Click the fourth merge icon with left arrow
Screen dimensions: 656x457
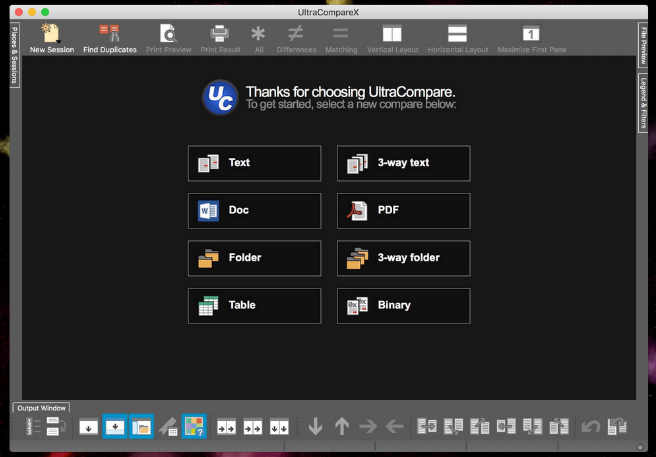[506, 426]
